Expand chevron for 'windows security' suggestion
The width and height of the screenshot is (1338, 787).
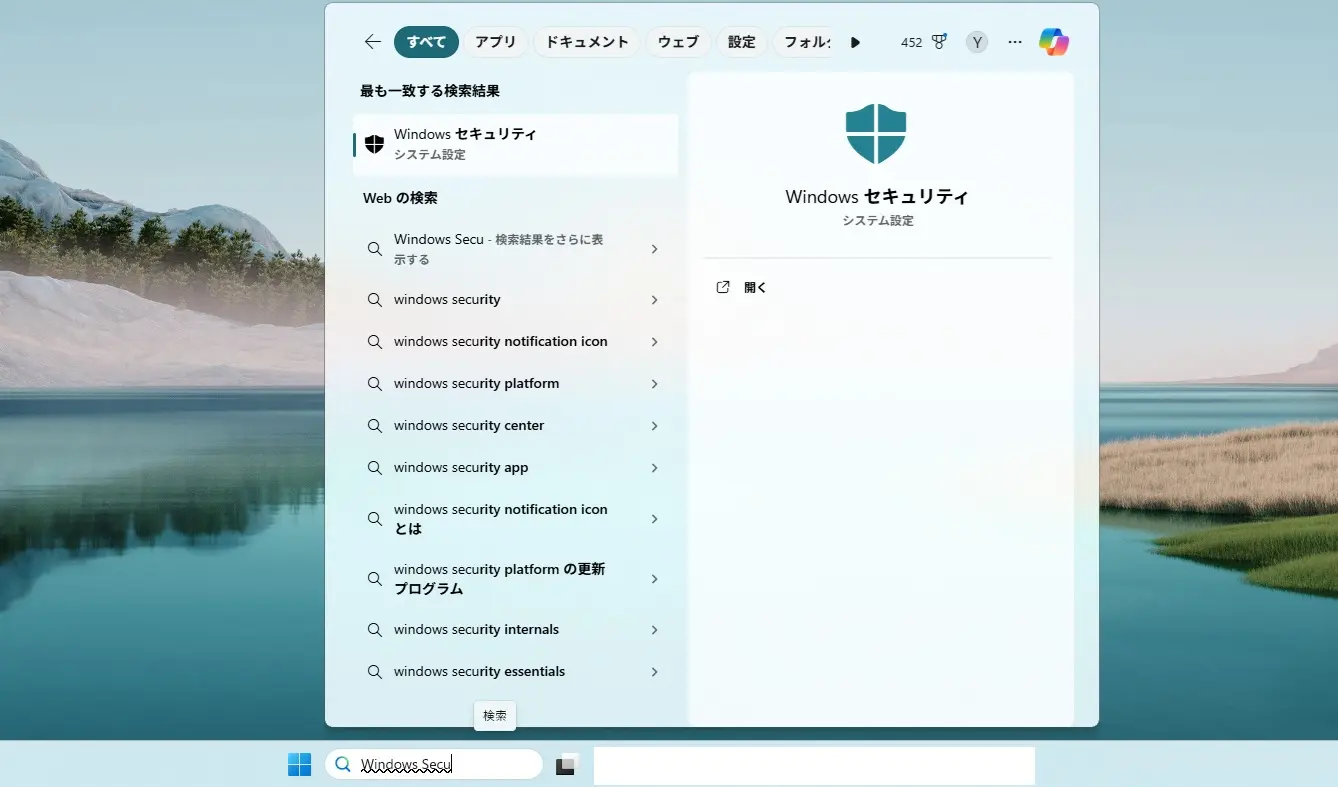[655, 300]
